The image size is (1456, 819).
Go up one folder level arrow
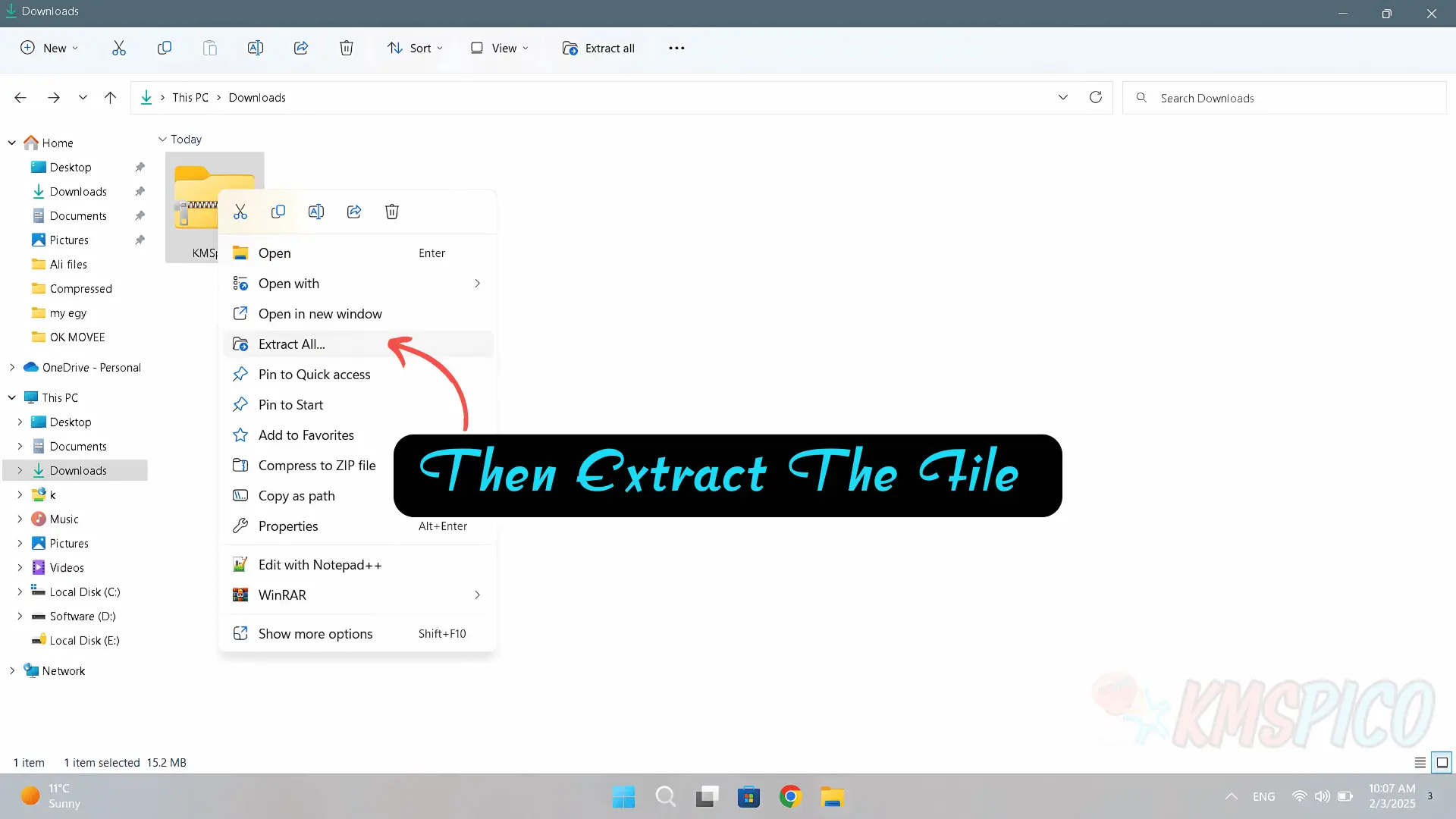click(x=110, y=97)
